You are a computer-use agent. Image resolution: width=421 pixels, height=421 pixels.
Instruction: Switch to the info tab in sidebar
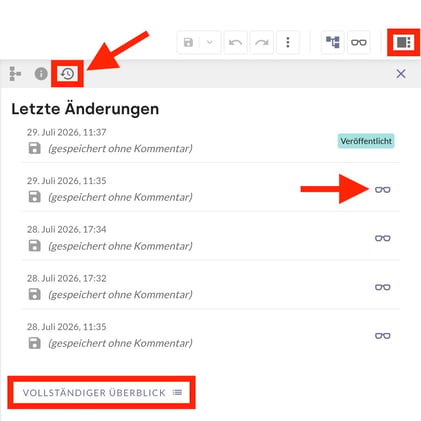tap(41, 74)
